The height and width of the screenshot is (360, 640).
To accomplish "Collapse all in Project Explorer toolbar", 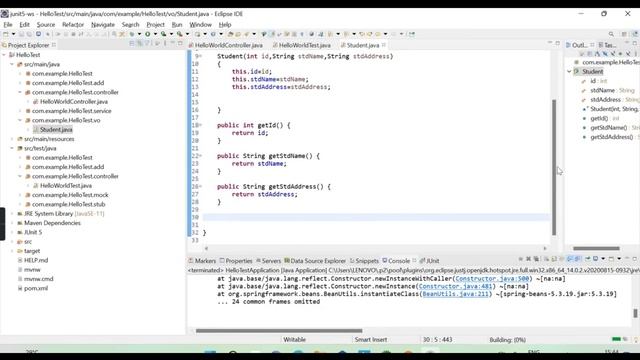I will tap(131, 44).
